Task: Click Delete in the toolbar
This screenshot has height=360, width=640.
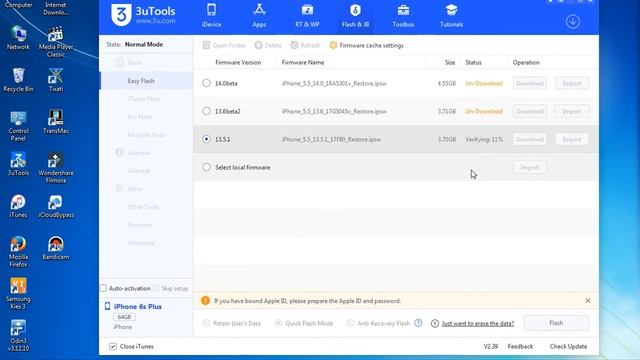Action: (x=268, y=45)
